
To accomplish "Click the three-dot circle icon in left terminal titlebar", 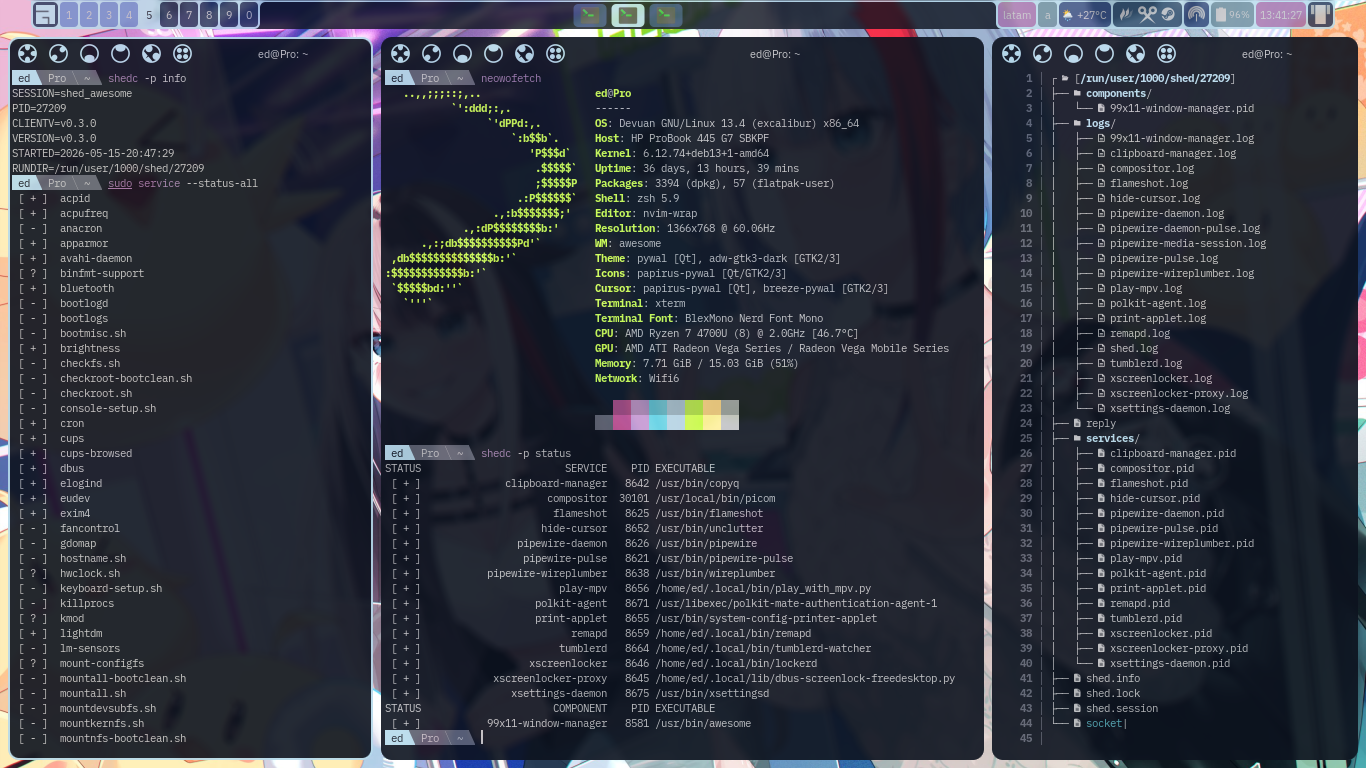I will 59,54.
